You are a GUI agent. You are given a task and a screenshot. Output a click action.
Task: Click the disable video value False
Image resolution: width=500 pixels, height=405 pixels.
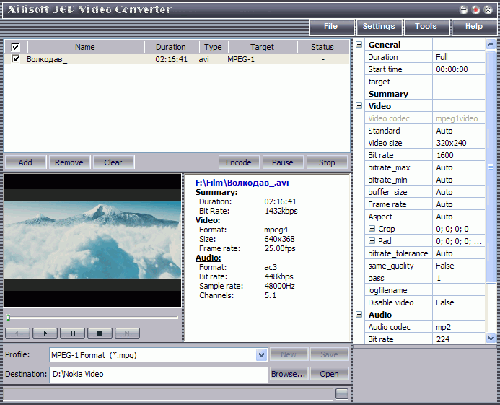[458, 302]
